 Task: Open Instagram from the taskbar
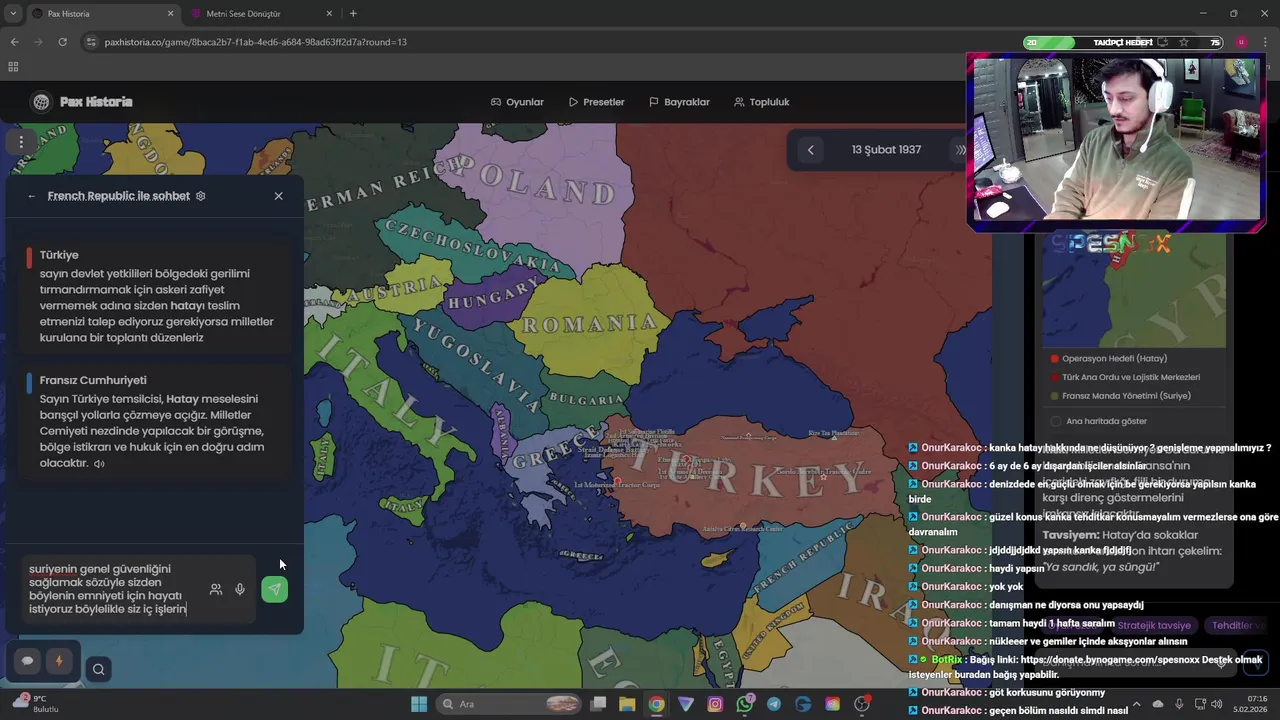pyautogui.click(x=715, y=704)
